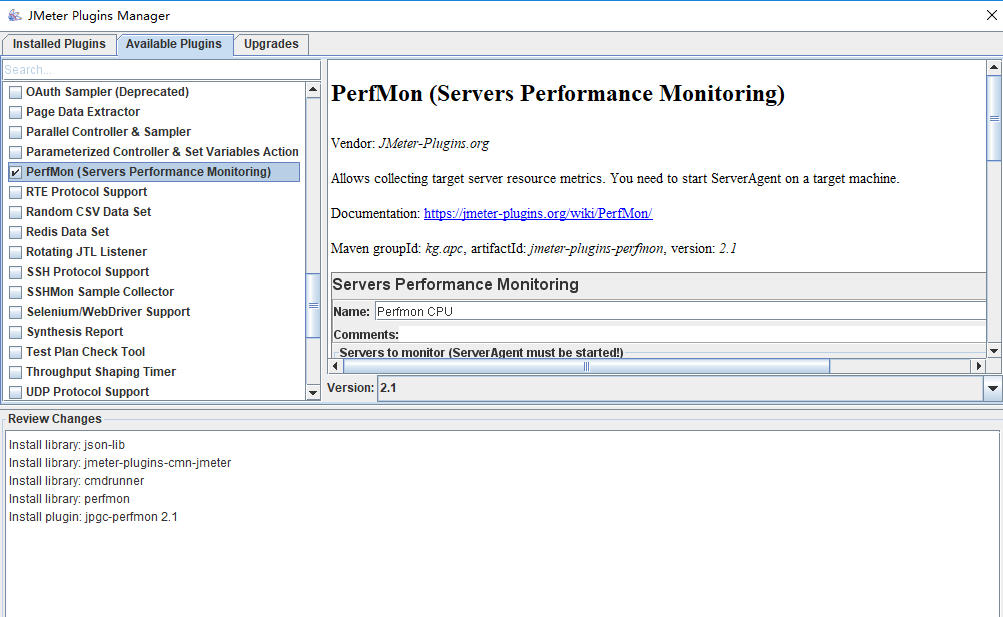
Task: Click the PerfMon description heading
Action: 557,93
